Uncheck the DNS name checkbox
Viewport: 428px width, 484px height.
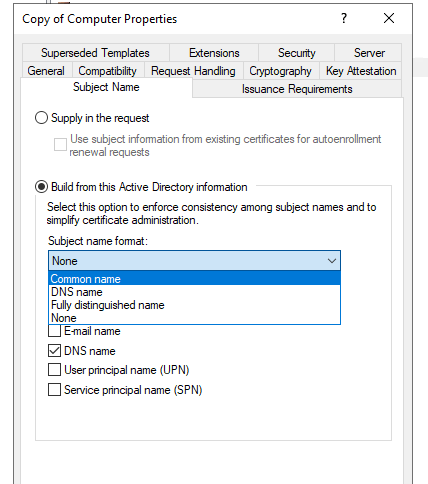tap(54, 351)
